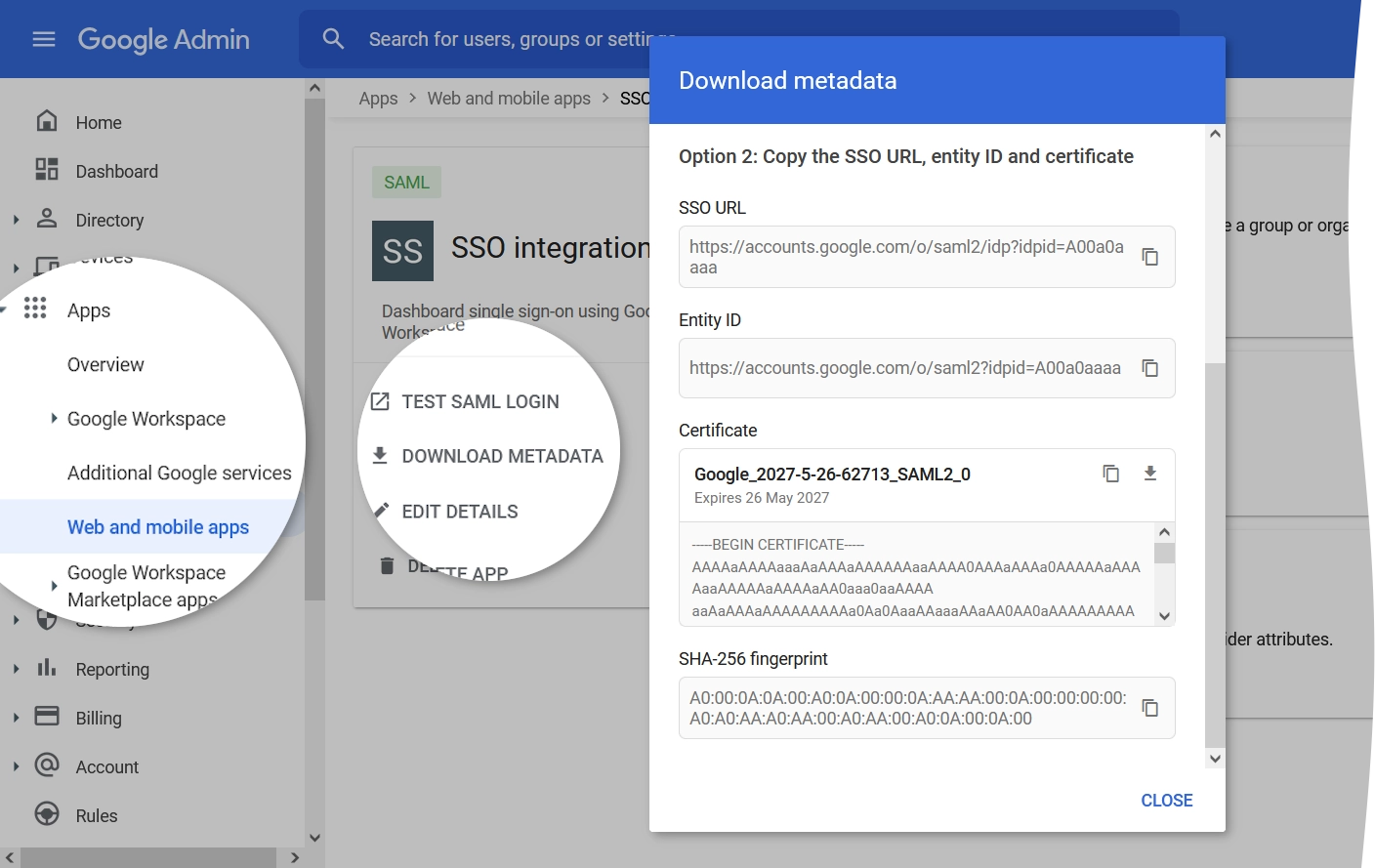Viewport: 1375px width, 868px height.
Task: Click TEST SAML LOGIN
Action: [x=480, y=401]
